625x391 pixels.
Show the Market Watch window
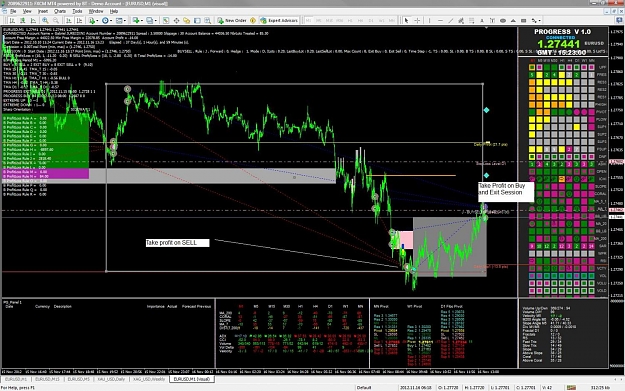[165, 20]
